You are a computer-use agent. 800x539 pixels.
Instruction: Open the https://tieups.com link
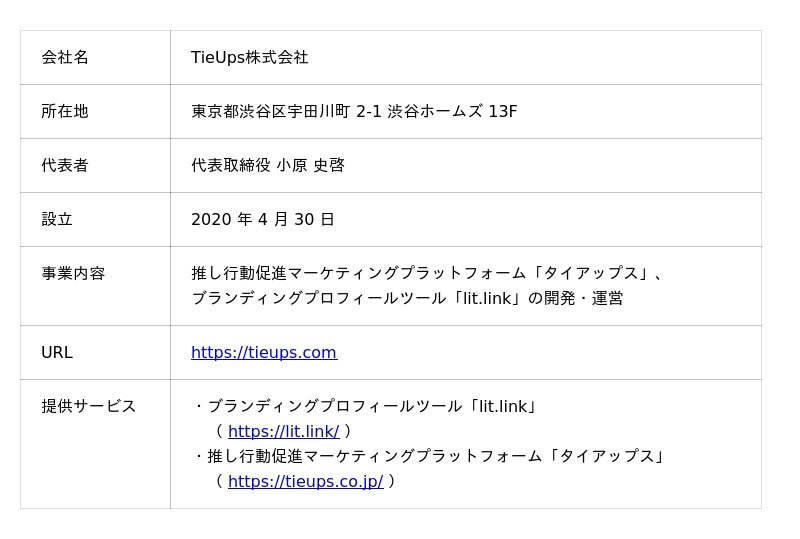click(264, 352)
